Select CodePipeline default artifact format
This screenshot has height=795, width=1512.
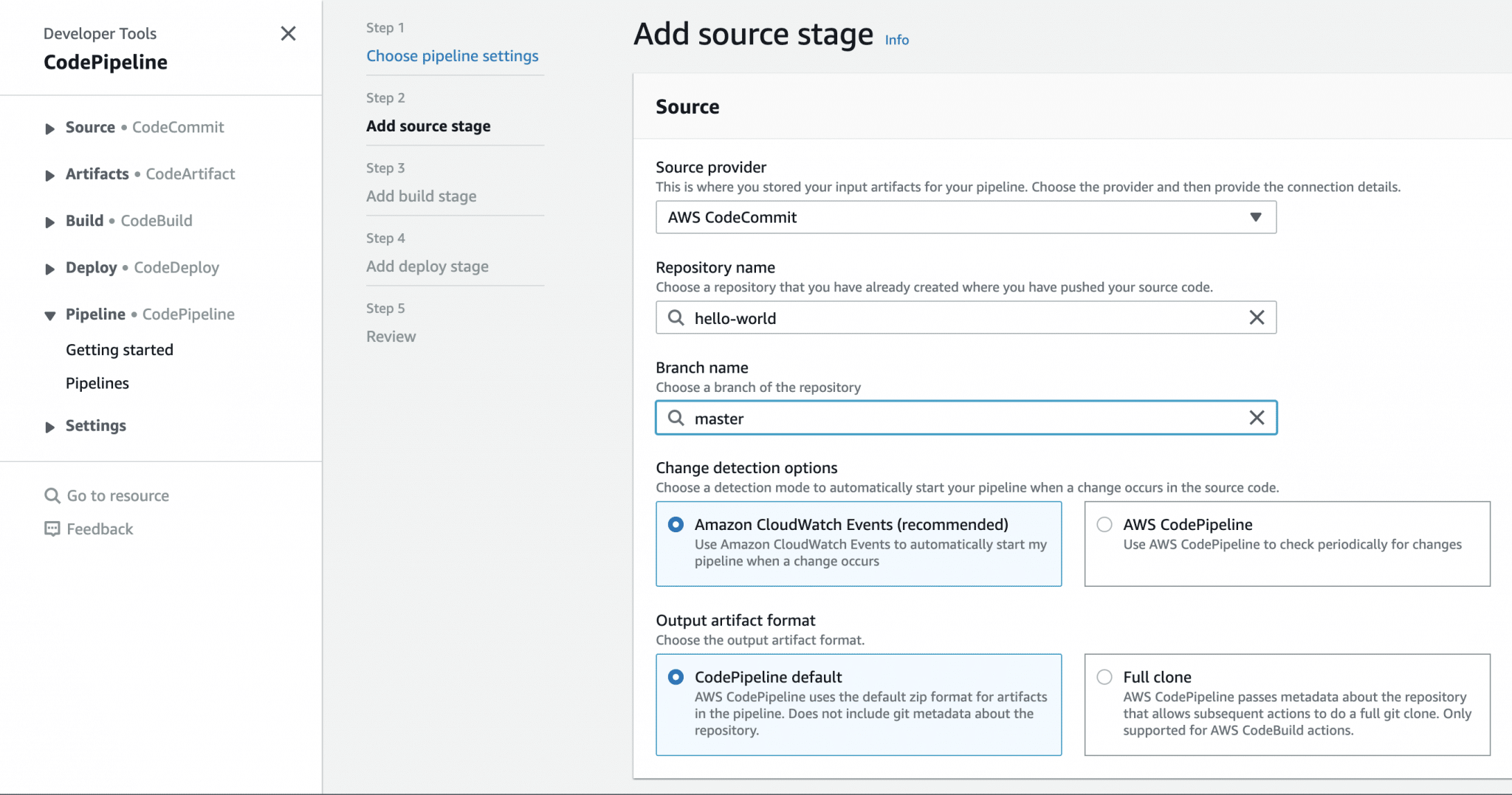click(x=676, y=677)
